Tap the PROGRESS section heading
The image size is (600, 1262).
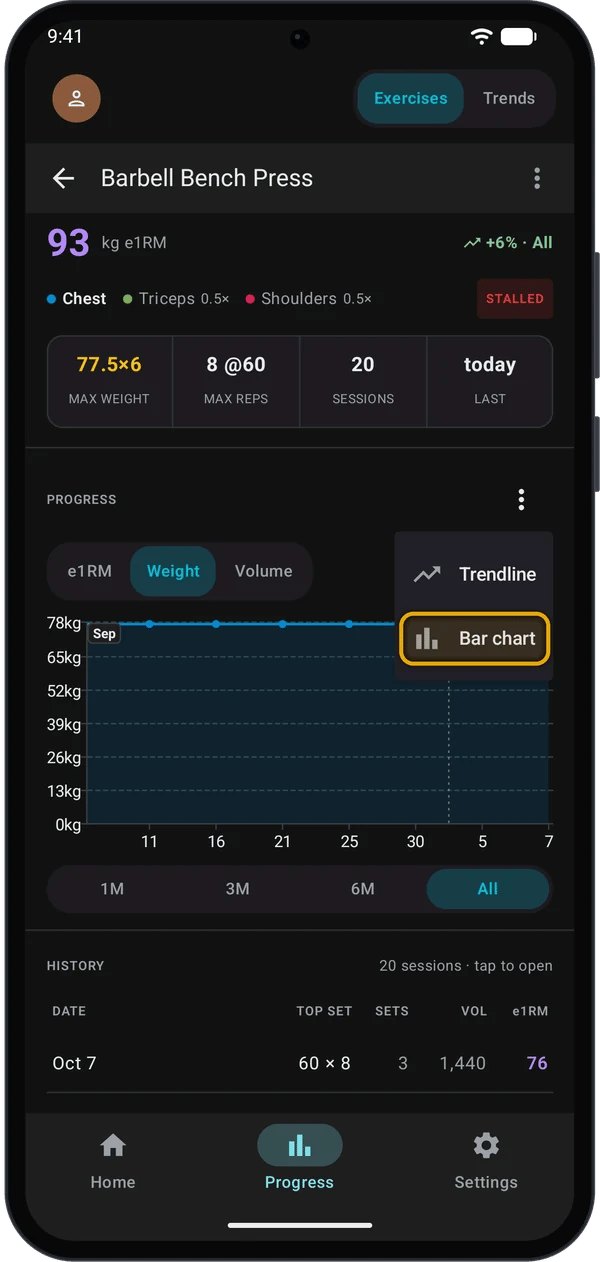point(82,499)
